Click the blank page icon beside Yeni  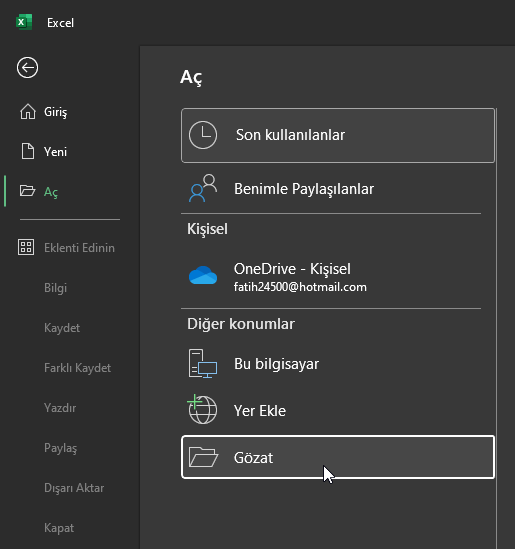(28, 152)
